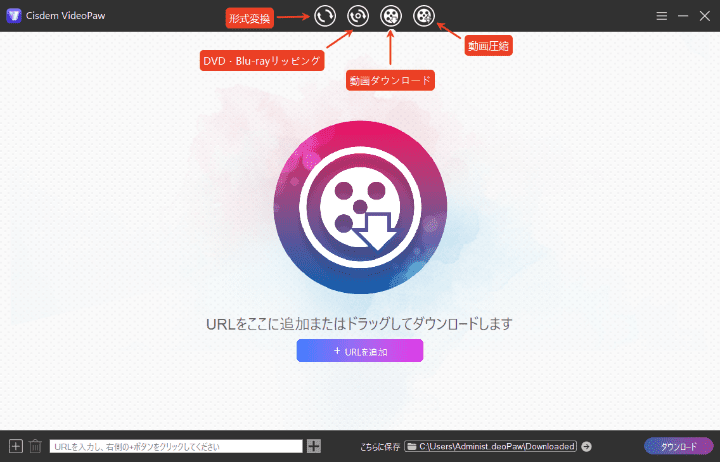Open the video compression tab icon
This screenshot has height=462, width=720.
(423, 16)
